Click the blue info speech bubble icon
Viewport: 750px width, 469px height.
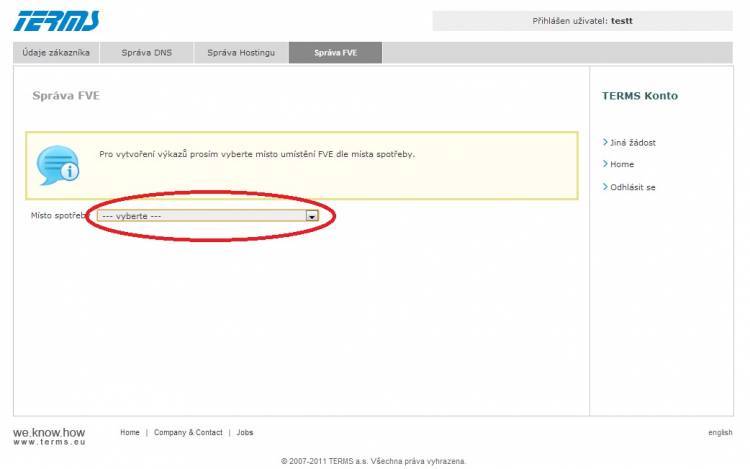pyautogui.click(x=57, y=165)
